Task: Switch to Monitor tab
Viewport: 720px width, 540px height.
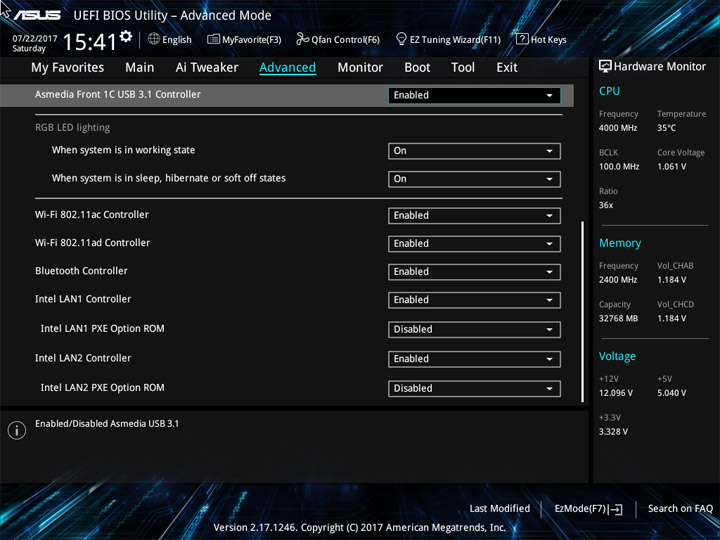Action: coord(360,68)
